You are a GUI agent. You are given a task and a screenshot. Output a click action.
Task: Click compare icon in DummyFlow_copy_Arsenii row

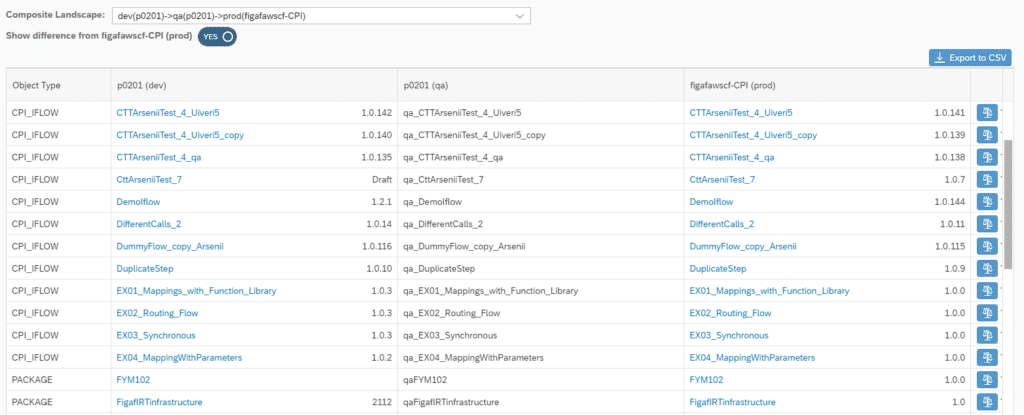[x=987, y=246]
